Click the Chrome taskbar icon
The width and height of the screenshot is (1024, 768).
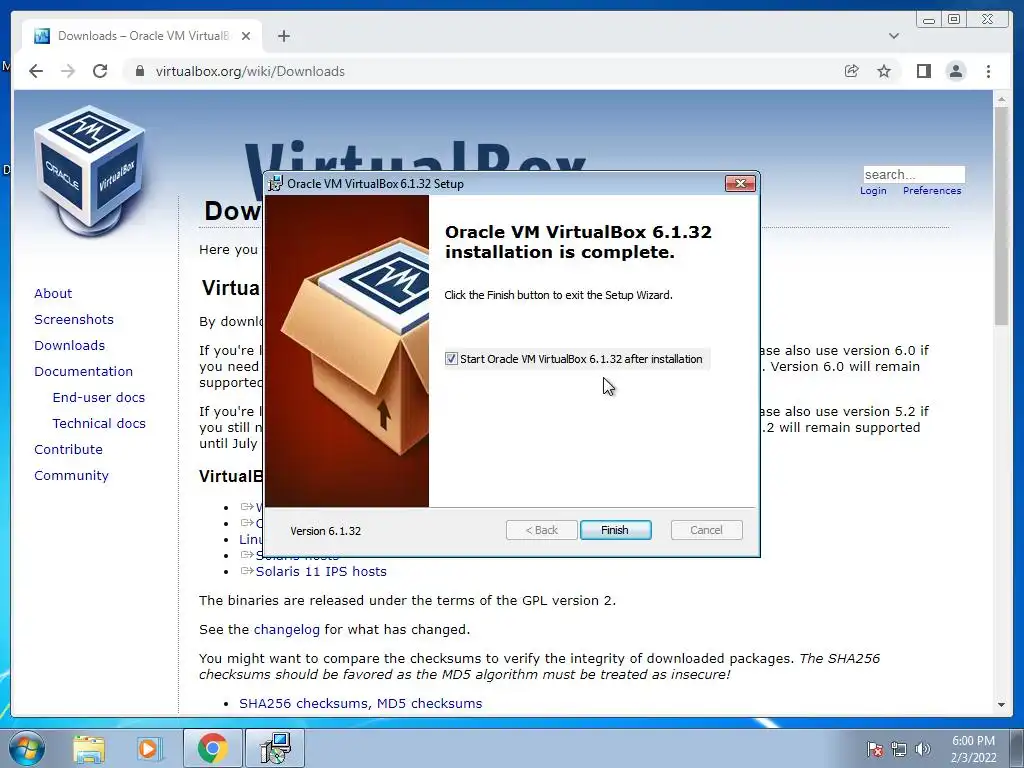212,748
